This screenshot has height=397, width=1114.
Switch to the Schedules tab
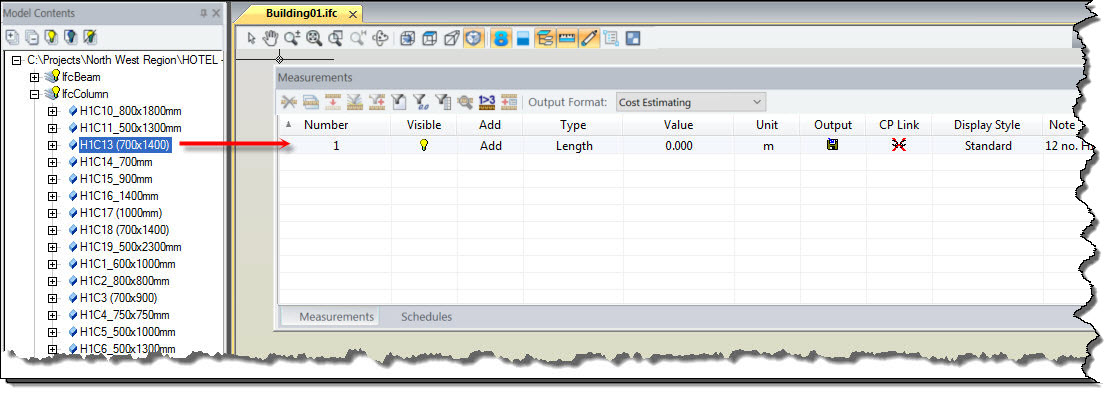pos(426,317)
